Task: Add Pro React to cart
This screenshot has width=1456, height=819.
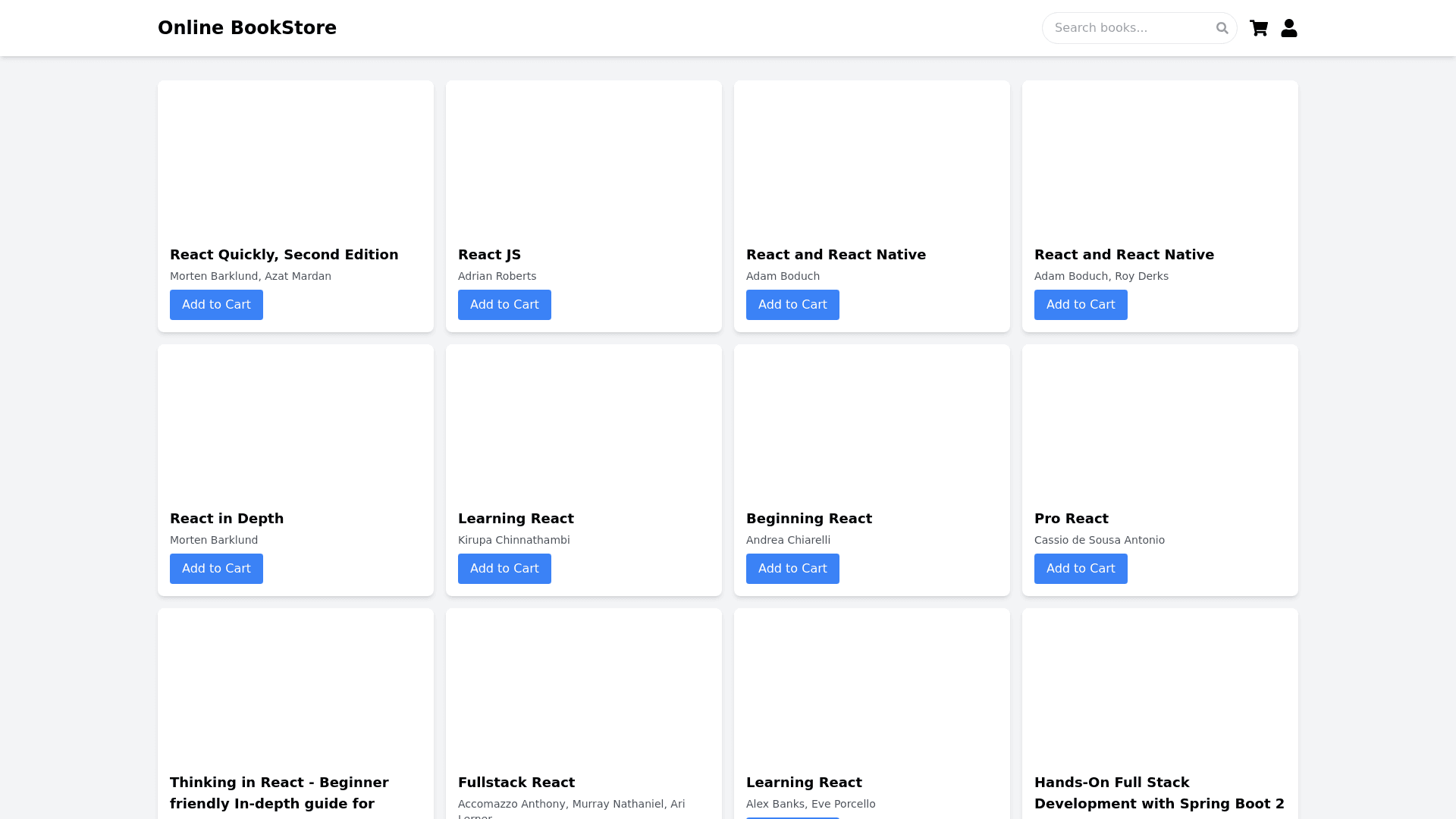Action: pos(1081,569)
